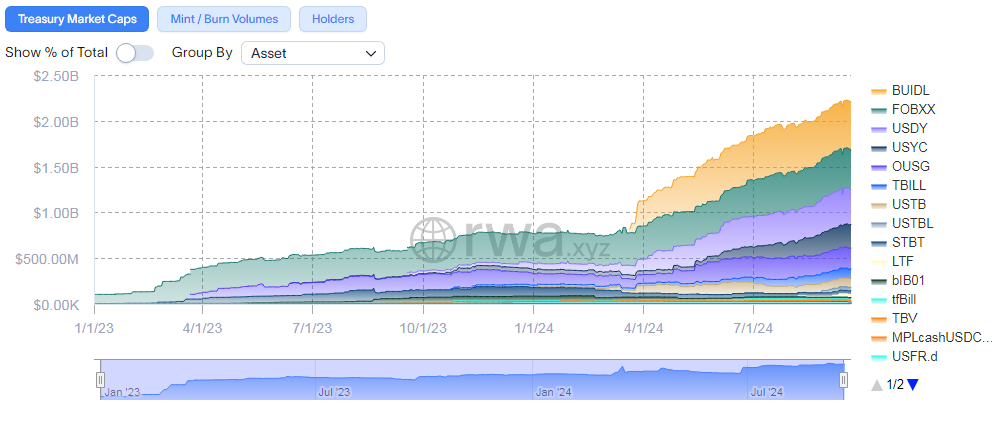Hide the FOBXX legend series
Screen dimensions: 992x425
pos(879,109)
